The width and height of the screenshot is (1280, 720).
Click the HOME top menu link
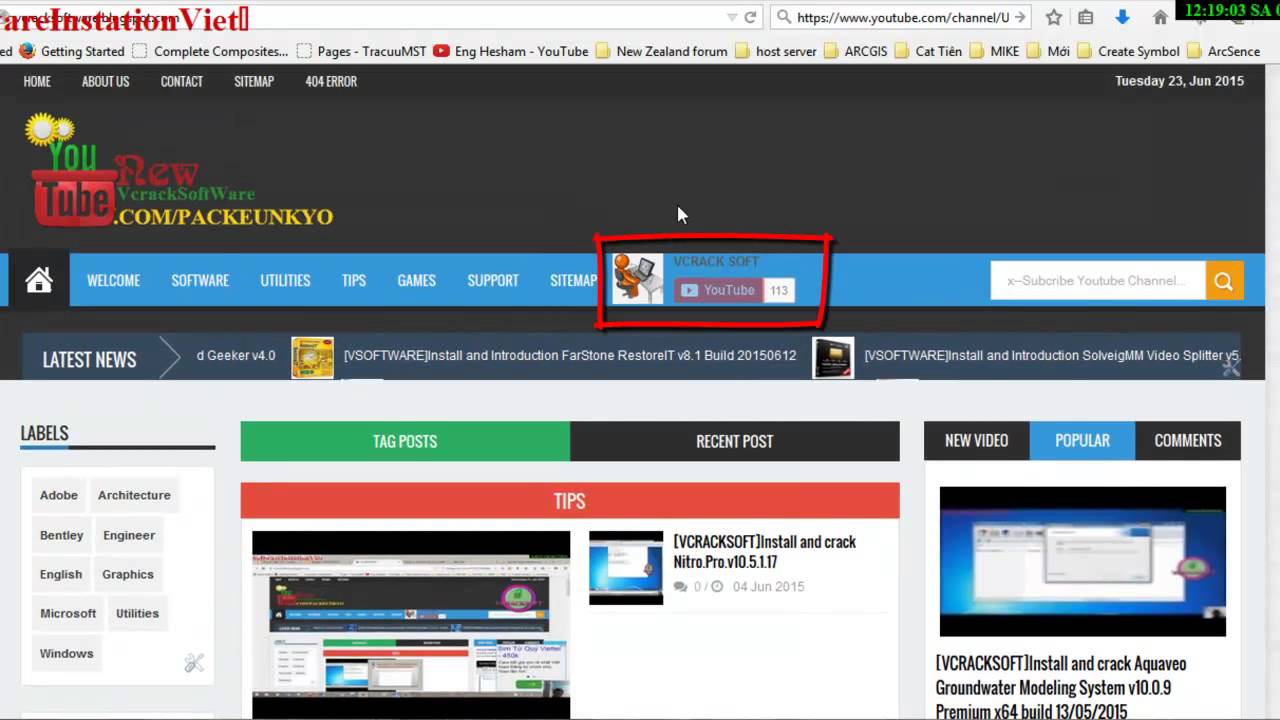click(37, 81)
